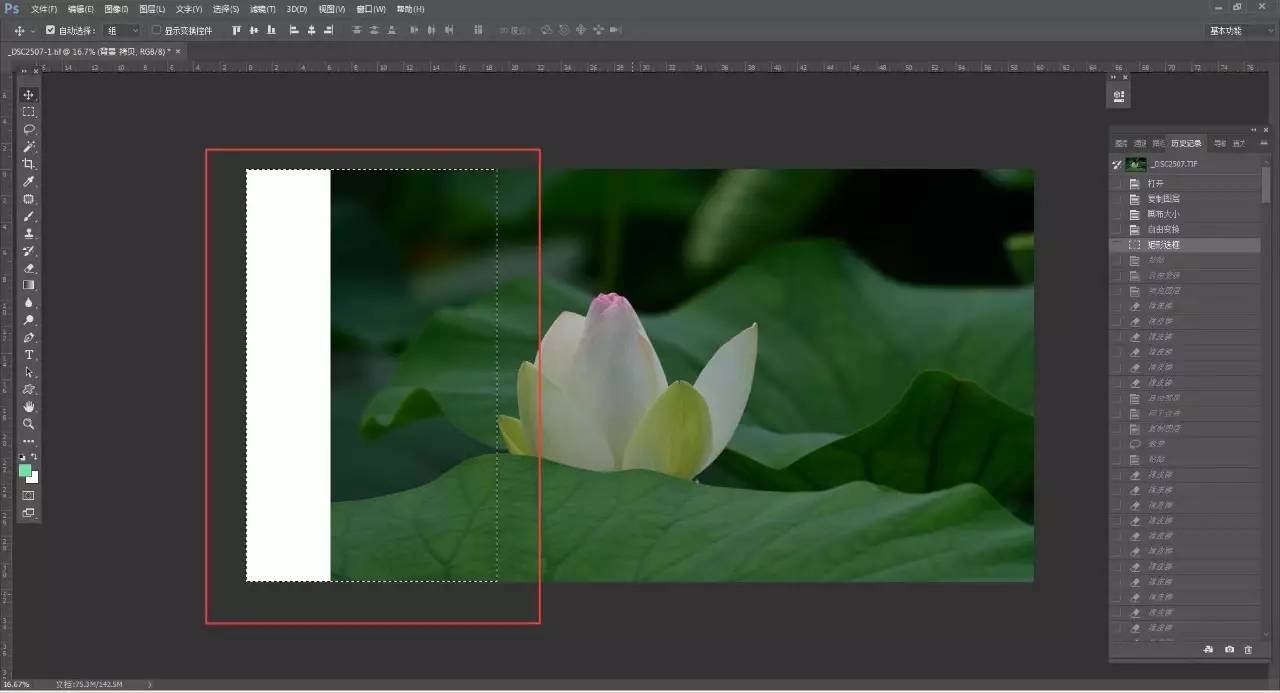This screenshot has height=693, width=1280.
Task: Click the delete state trash icon in History panel
Action: coord(1248,650)
